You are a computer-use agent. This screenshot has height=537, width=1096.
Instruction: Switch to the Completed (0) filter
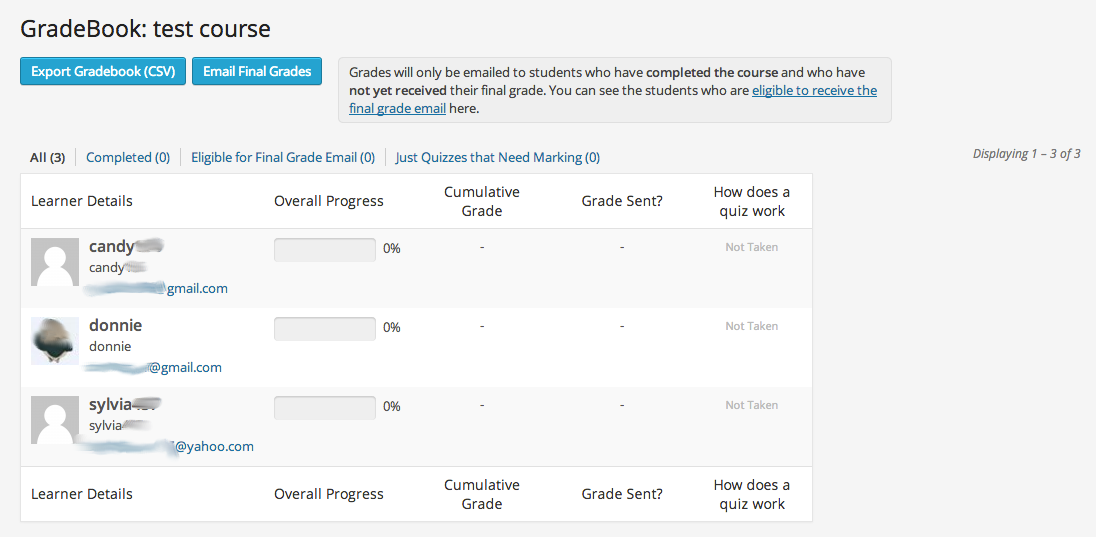128,157
